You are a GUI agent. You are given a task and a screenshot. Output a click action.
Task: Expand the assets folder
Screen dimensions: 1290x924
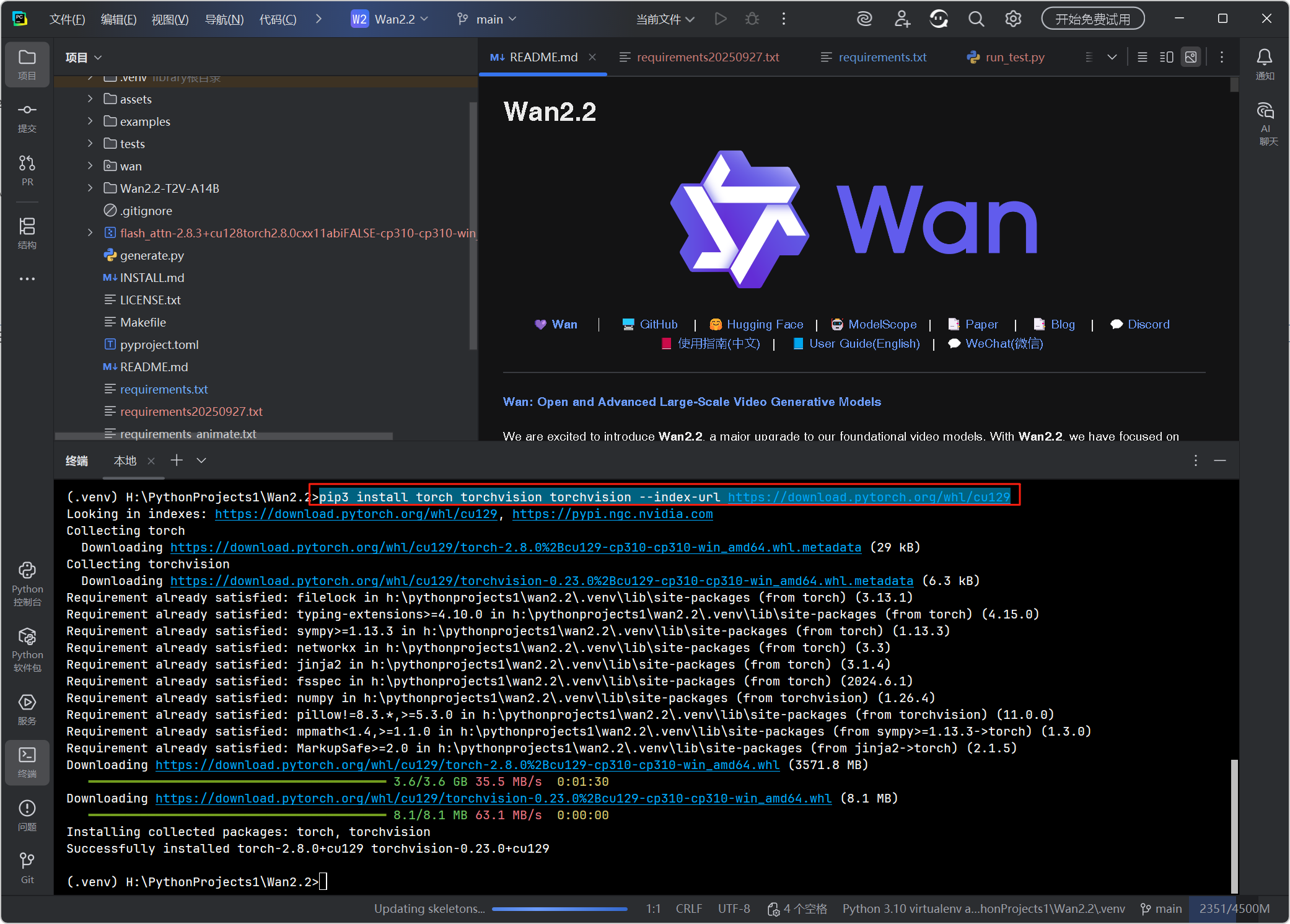coord(90,99)
